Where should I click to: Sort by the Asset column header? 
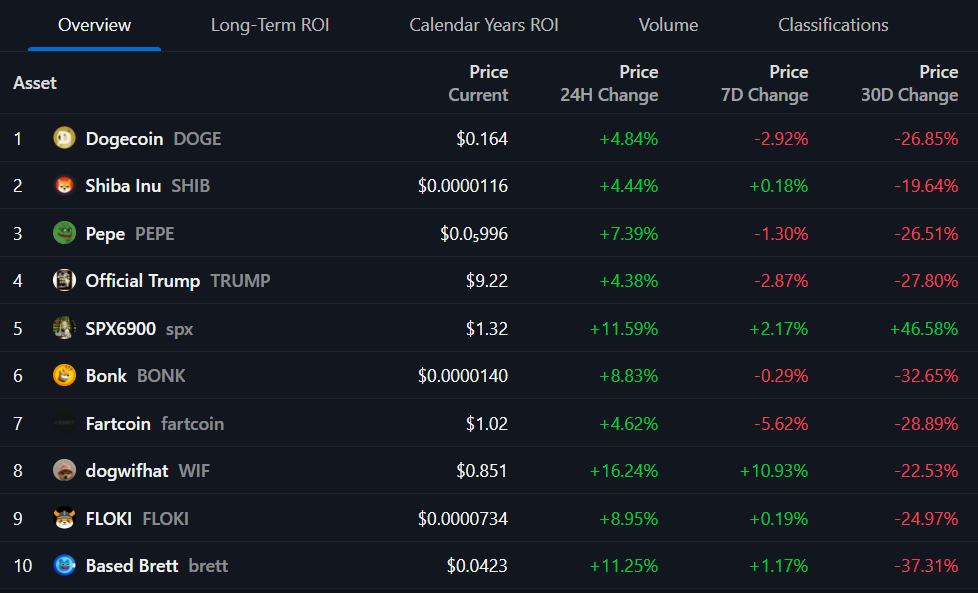[35, 83]
